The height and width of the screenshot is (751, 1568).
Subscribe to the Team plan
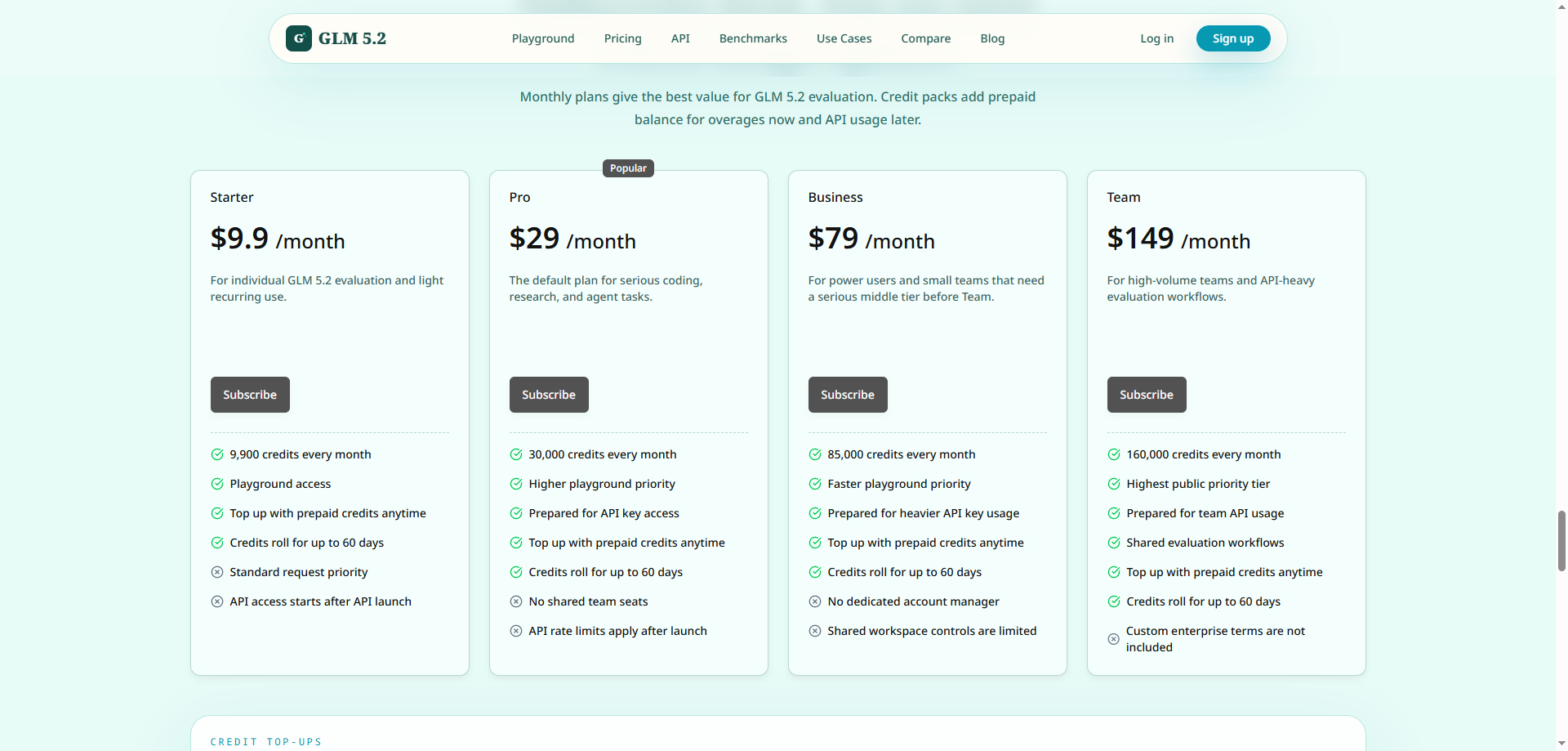pyautogui.click(x=1147, y=395)
